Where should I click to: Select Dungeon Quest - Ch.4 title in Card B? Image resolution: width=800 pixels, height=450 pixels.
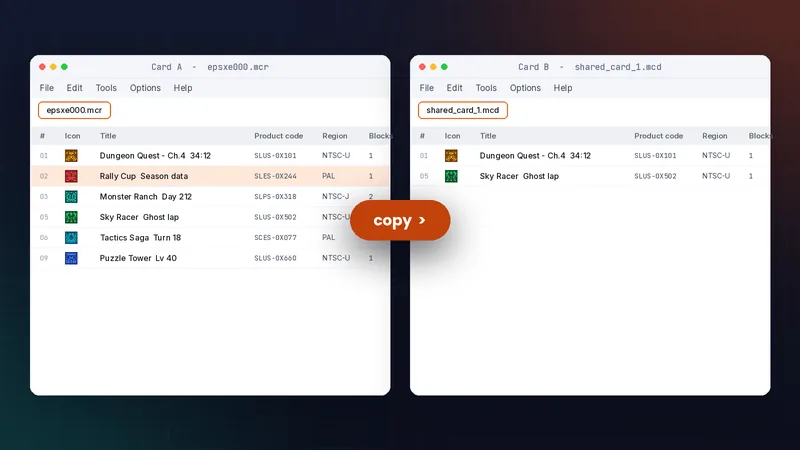tap(535, 156)
